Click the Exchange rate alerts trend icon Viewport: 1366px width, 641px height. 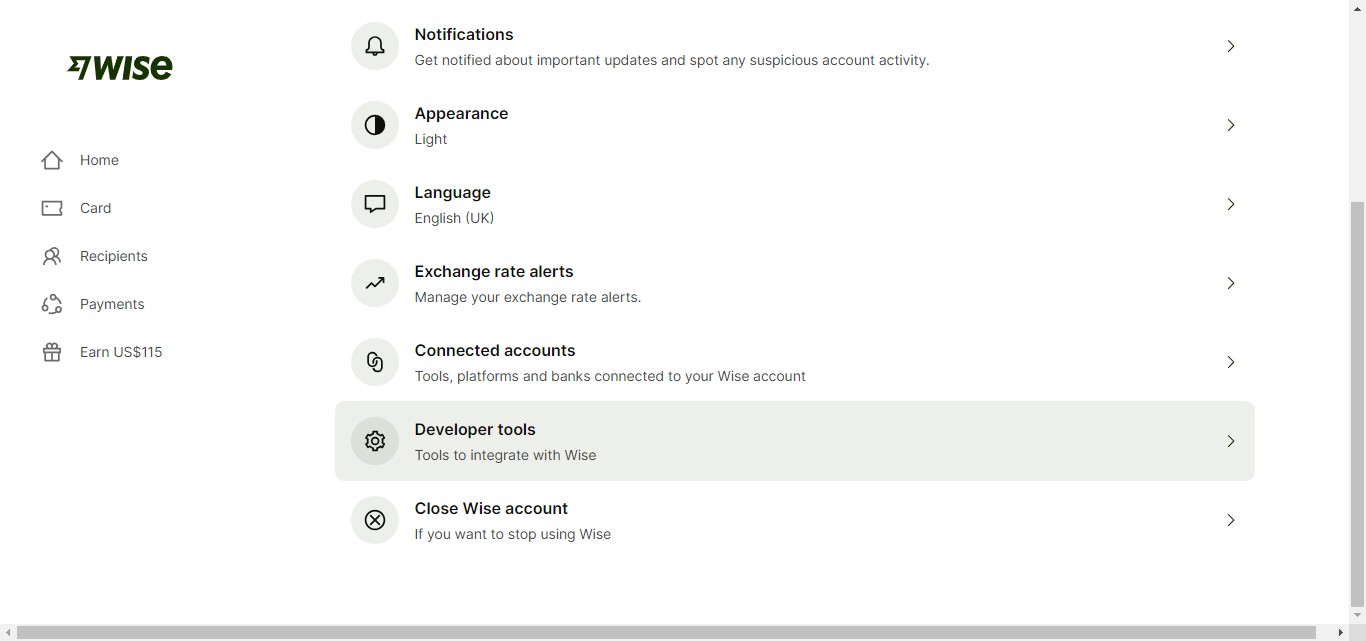[374, 283]
